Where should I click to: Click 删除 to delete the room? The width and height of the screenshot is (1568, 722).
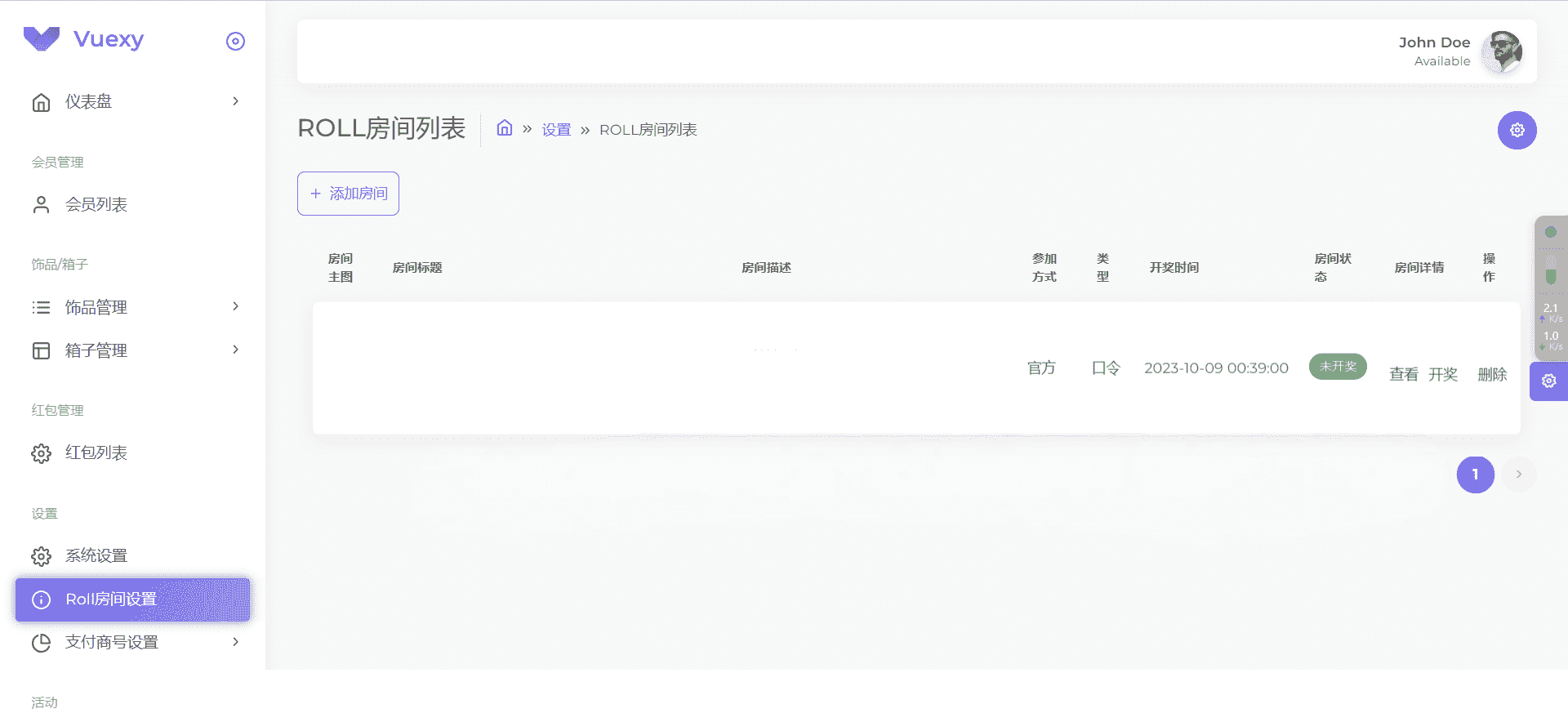(x=1492, y=374)
